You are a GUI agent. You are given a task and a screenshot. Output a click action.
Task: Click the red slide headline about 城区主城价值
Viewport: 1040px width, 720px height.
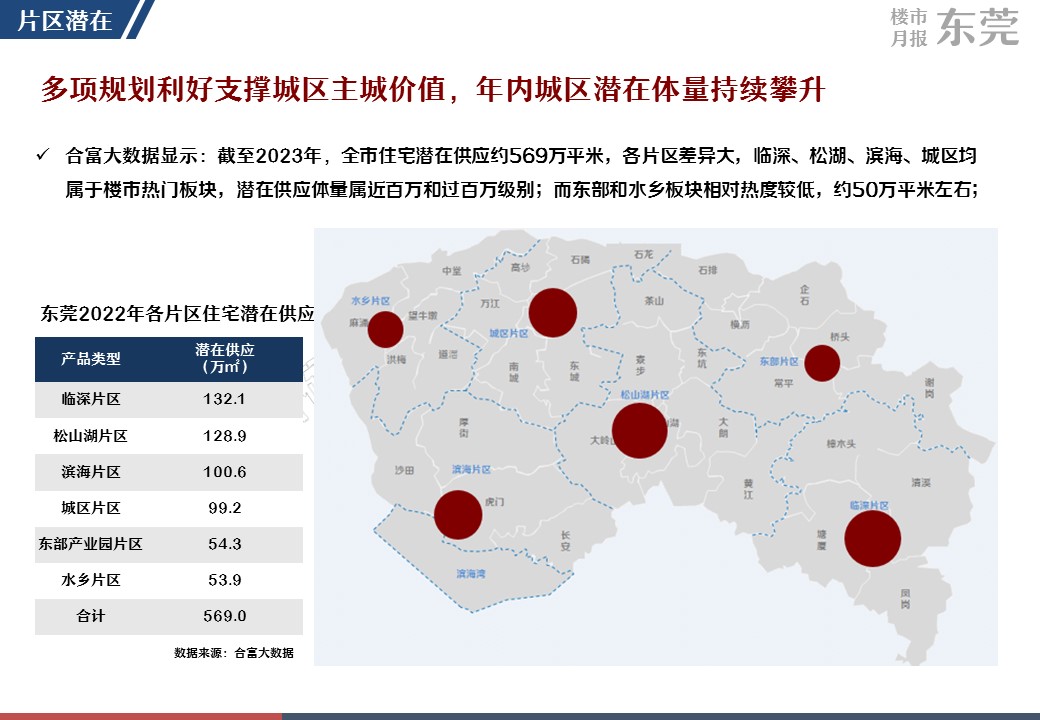pyautogui.click(x=432, y=90)
